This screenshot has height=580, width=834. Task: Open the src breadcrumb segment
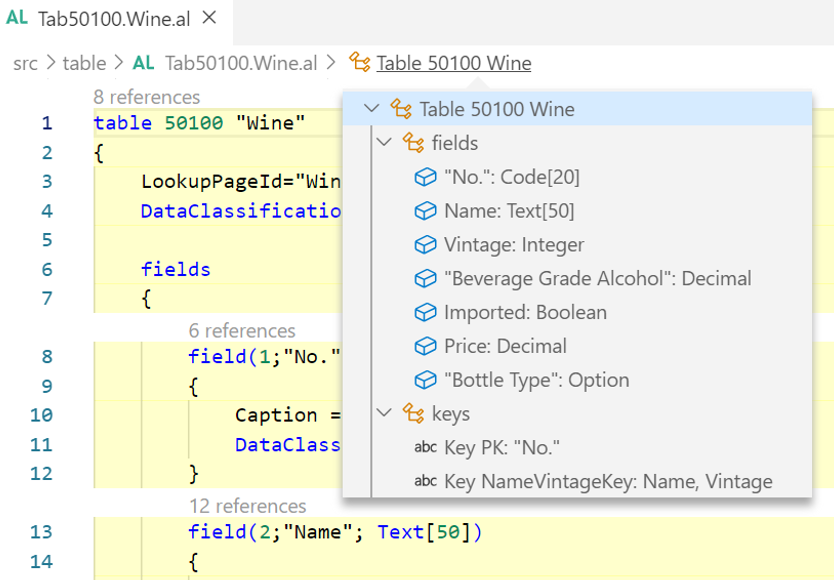(x=25, y=63)
